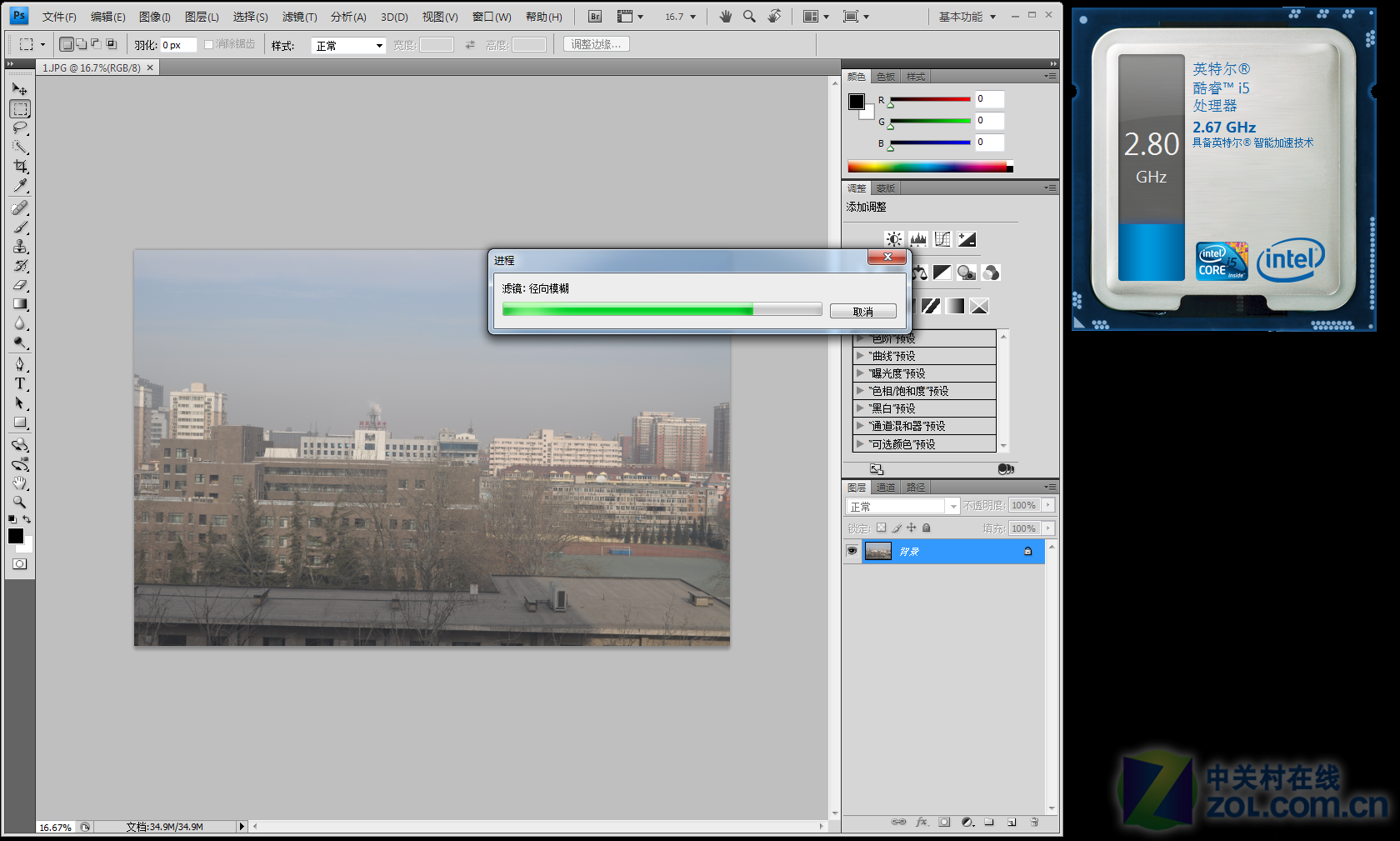The height and width of the screenshot is (841, 1400).
Task: Select the Spot Healing Brush tool
Action: click(x=20, y=208)
